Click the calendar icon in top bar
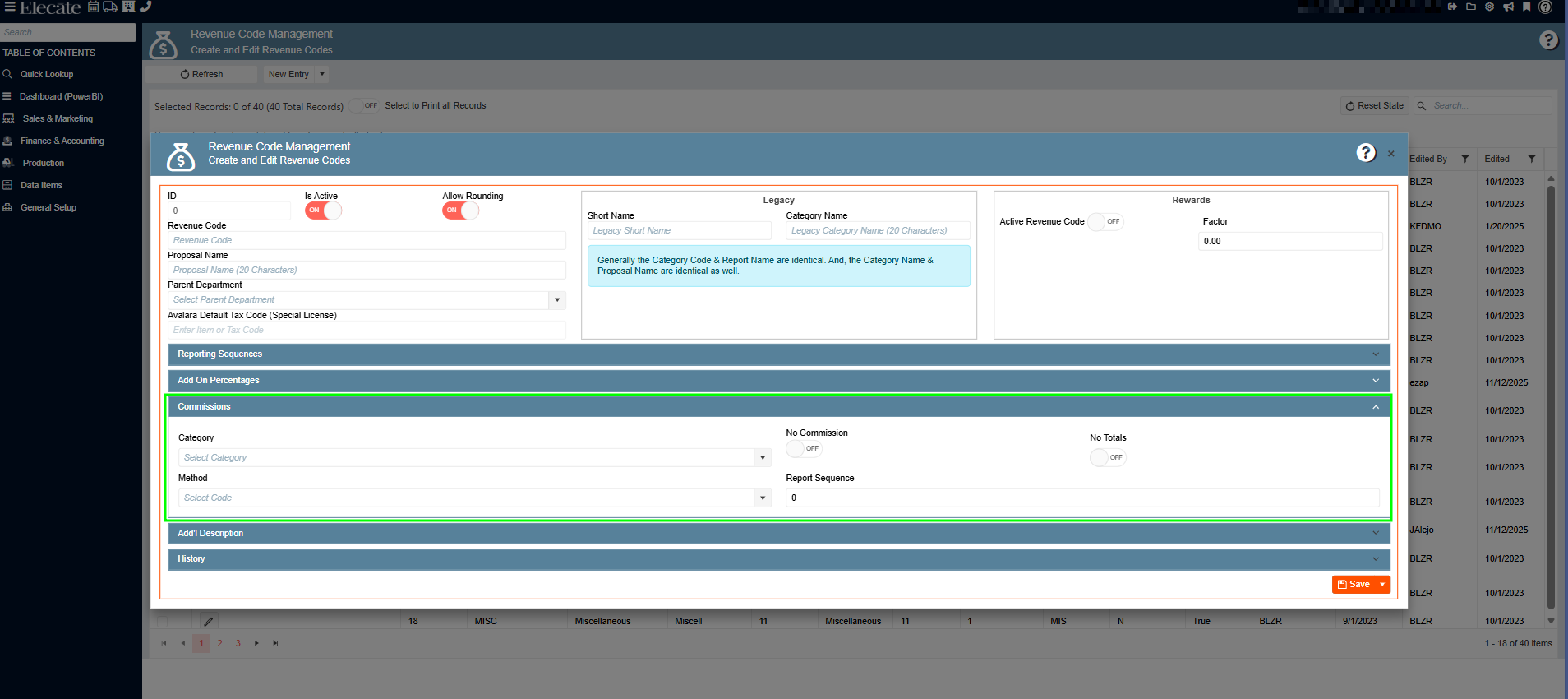 [x=94, y=7]
